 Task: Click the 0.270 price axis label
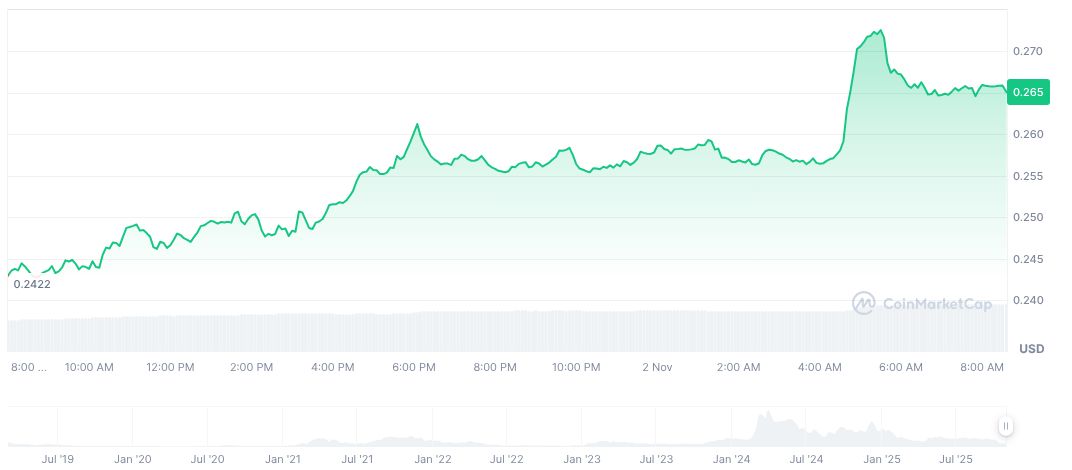1031,51
